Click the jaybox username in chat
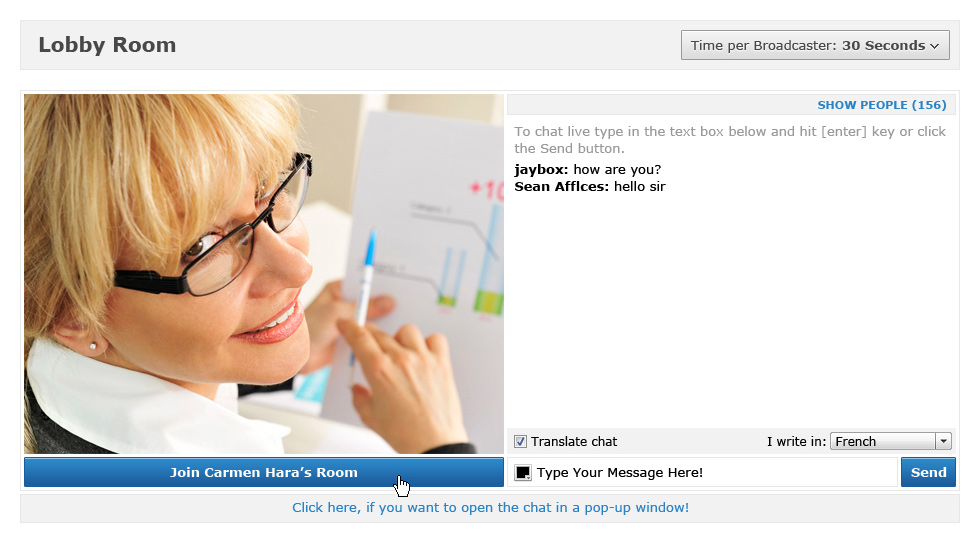Screen dimensions: 980x543 (x=541, y=170)
